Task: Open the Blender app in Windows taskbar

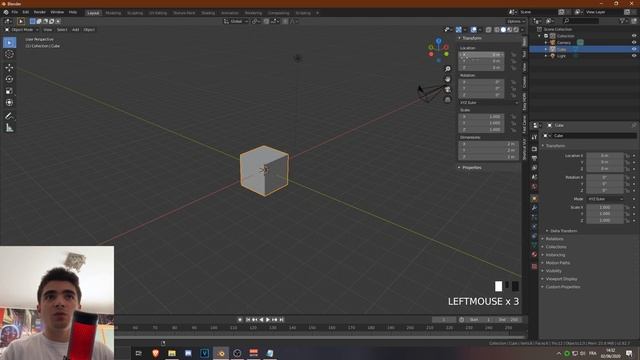Action: 221,353
